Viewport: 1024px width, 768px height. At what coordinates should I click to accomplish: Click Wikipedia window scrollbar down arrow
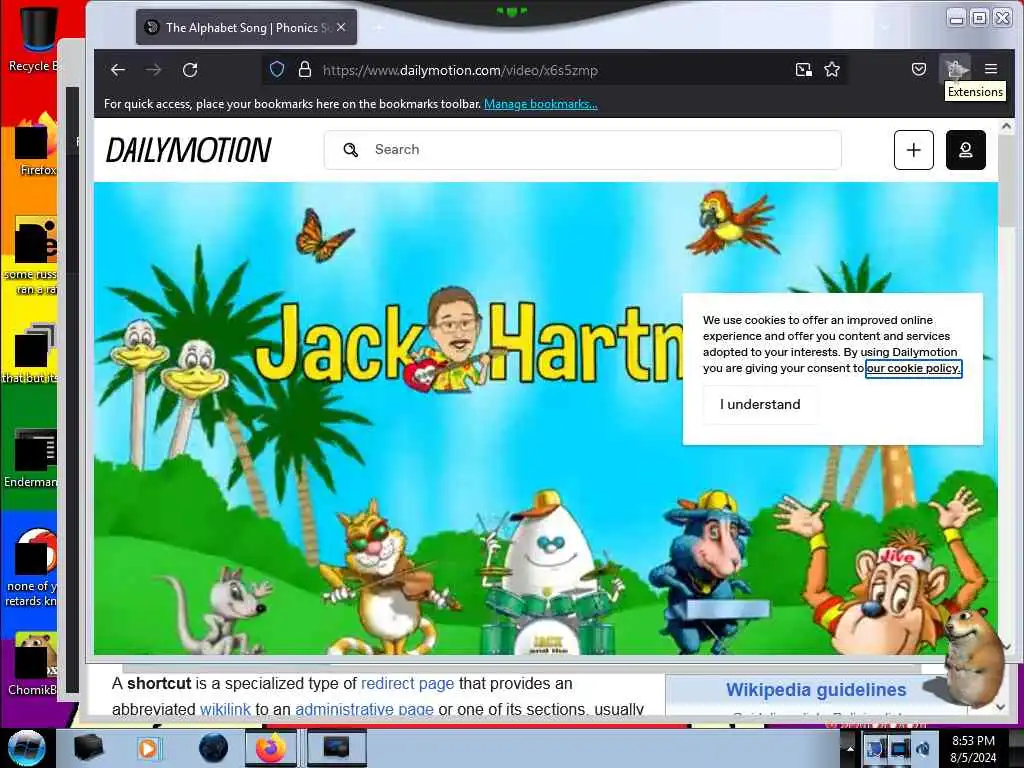[1000, 707]
